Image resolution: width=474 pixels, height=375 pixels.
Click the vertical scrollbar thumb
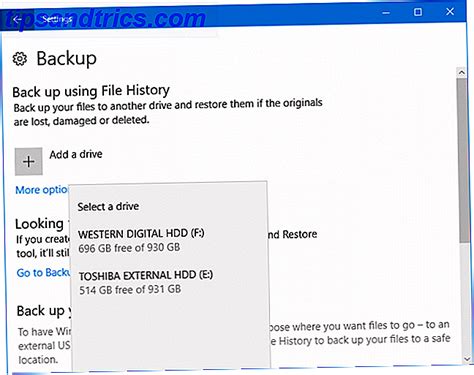click(462, 160)
